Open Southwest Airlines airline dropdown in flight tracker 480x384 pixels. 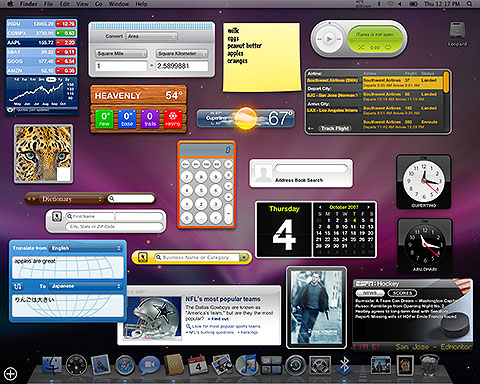pyautogui.click(x=334, y=80)
